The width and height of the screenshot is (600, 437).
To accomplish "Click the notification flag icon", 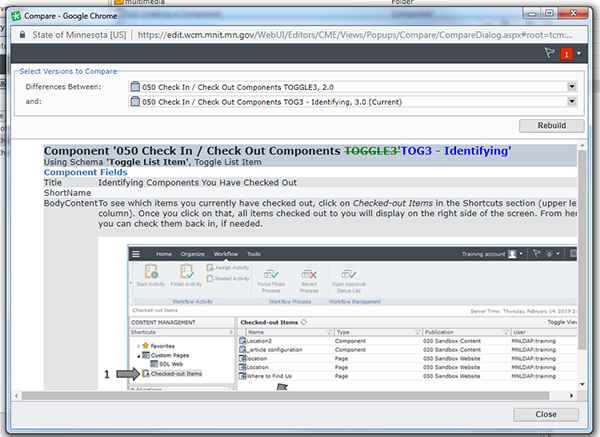I will coord(549,52).
